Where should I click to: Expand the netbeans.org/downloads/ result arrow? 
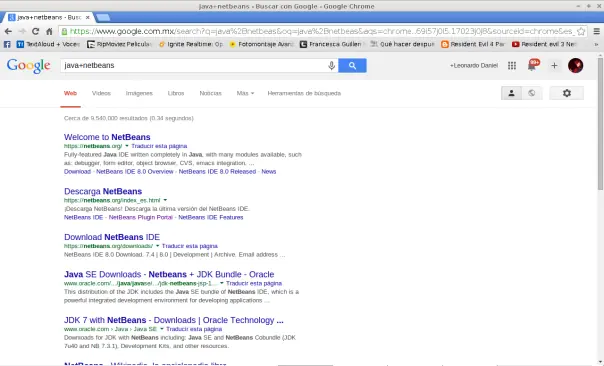point(158,246)
